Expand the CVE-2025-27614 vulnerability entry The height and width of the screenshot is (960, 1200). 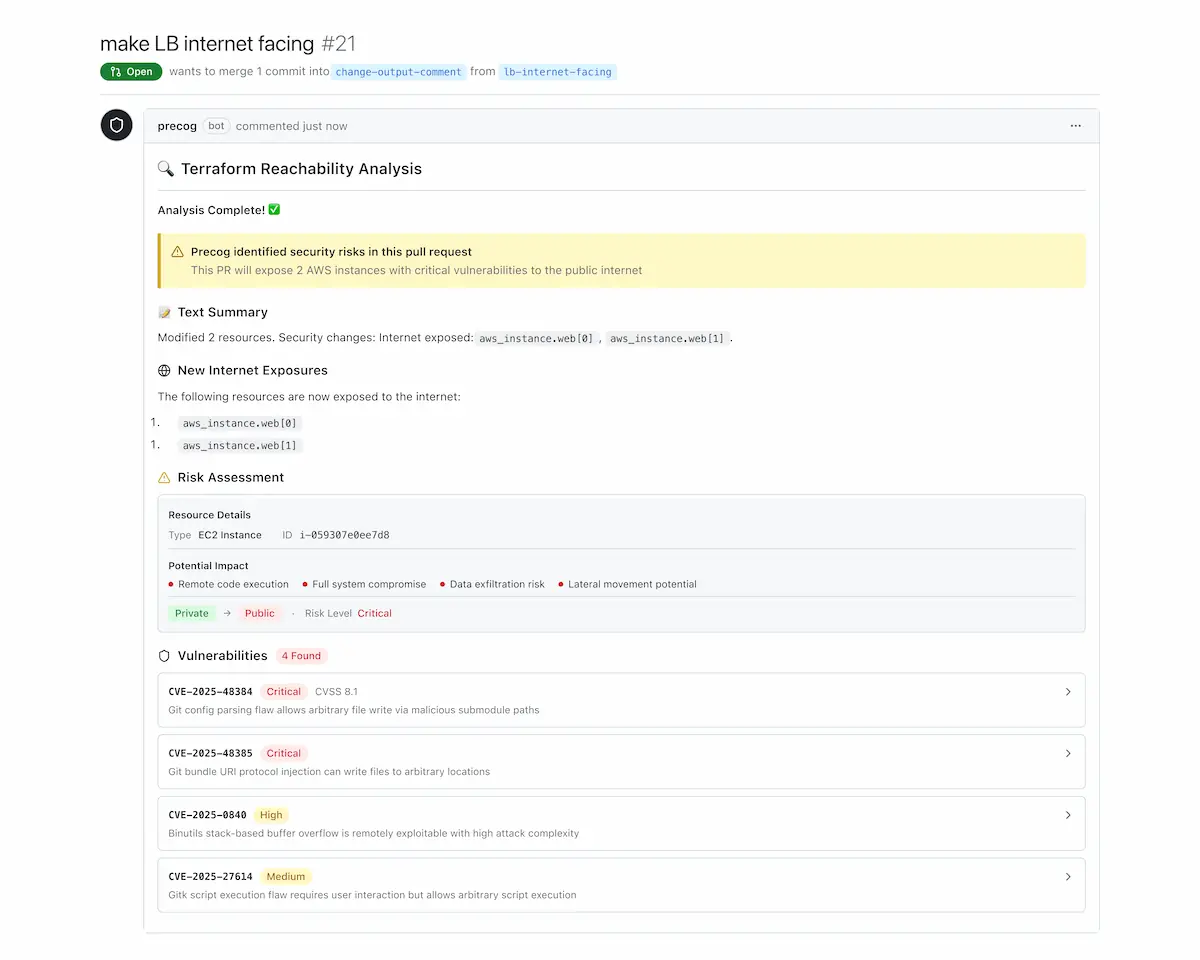pyautogui.click(x=1068, y=876)
